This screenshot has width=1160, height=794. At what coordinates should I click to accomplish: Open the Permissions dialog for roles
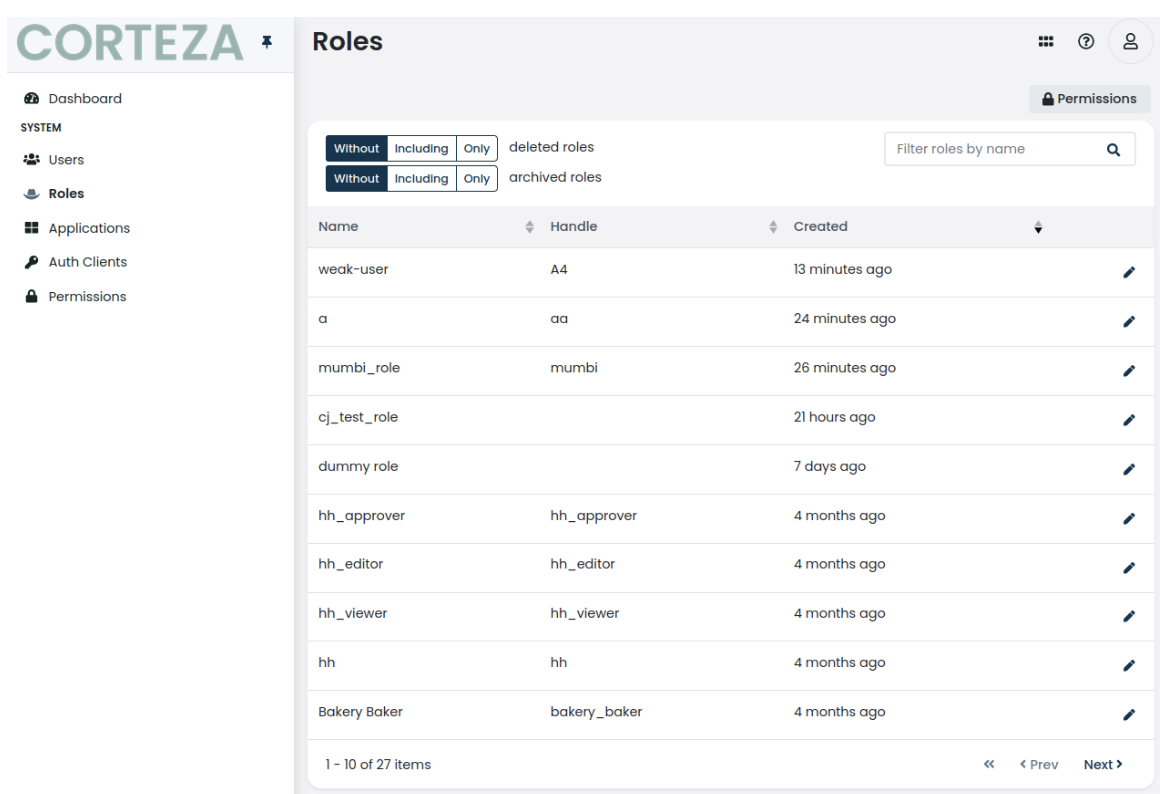coord(1089,99)
